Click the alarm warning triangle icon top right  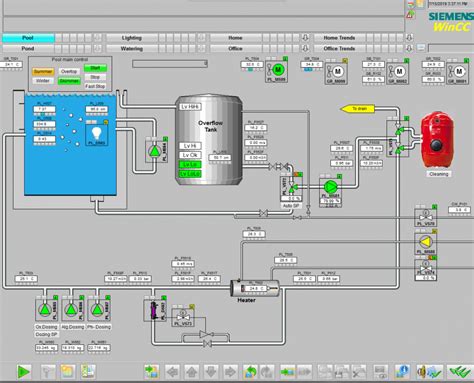[410, 14]
